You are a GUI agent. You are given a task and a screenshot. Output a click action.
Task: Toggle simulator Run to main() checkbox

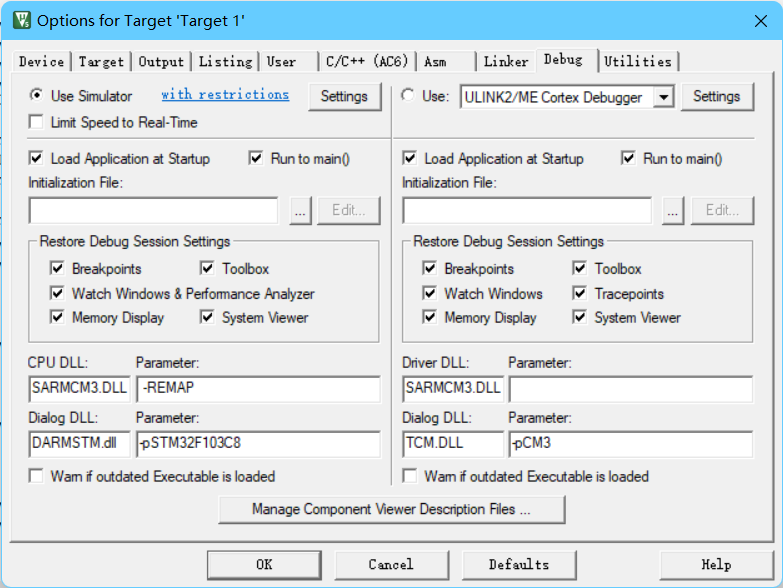click(x=256, y=159)
